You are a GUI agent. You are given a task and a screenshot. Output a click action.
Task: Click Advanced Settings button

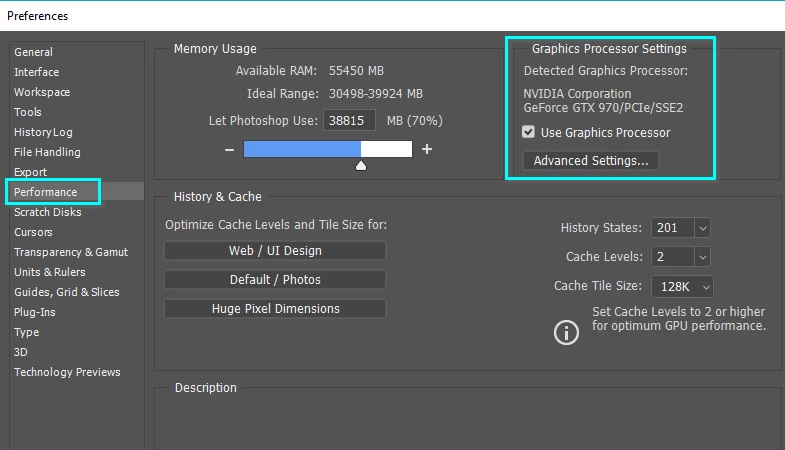pos(591,161)
